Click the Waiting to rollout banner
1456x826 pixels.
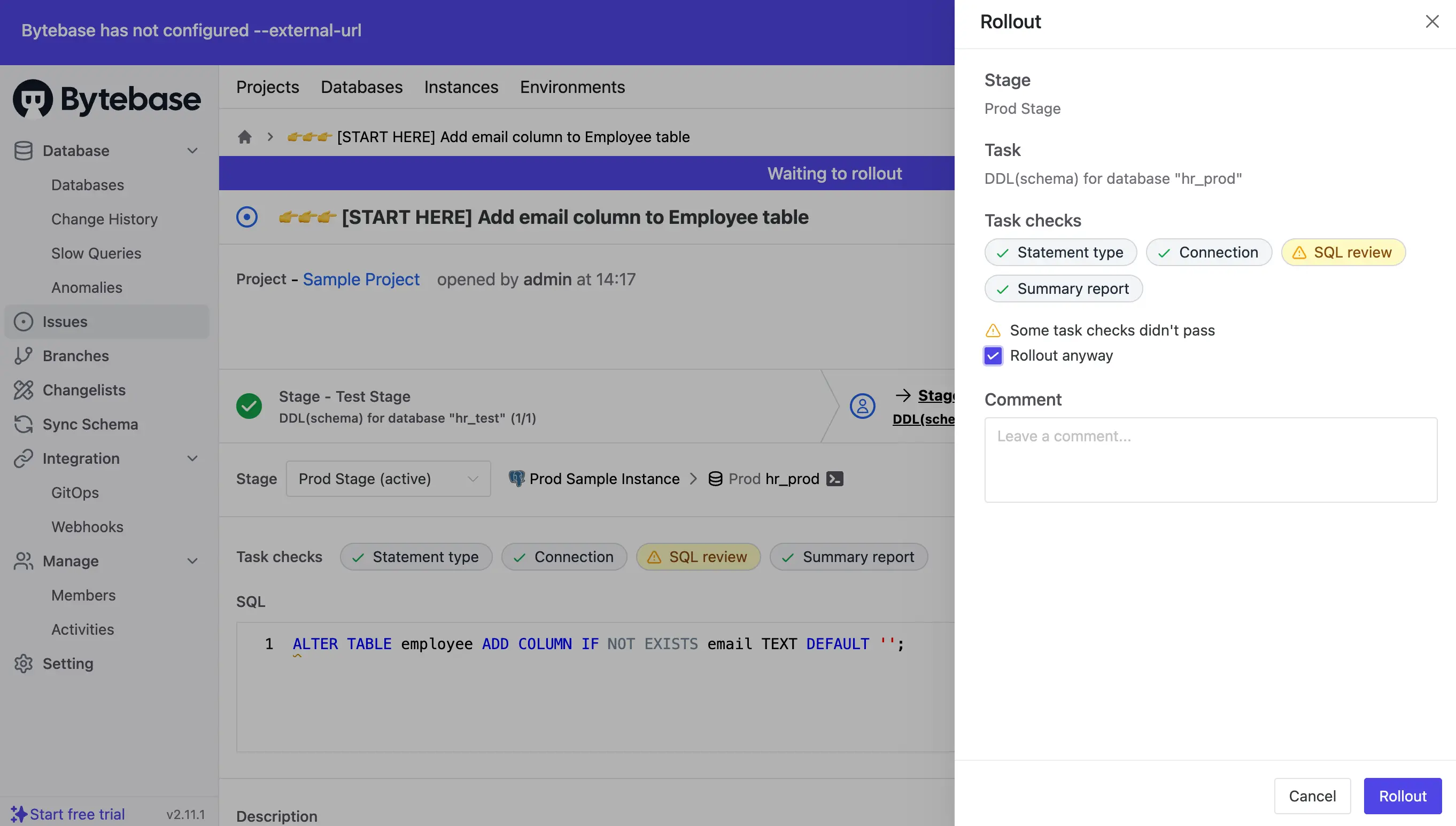[834, 173]
